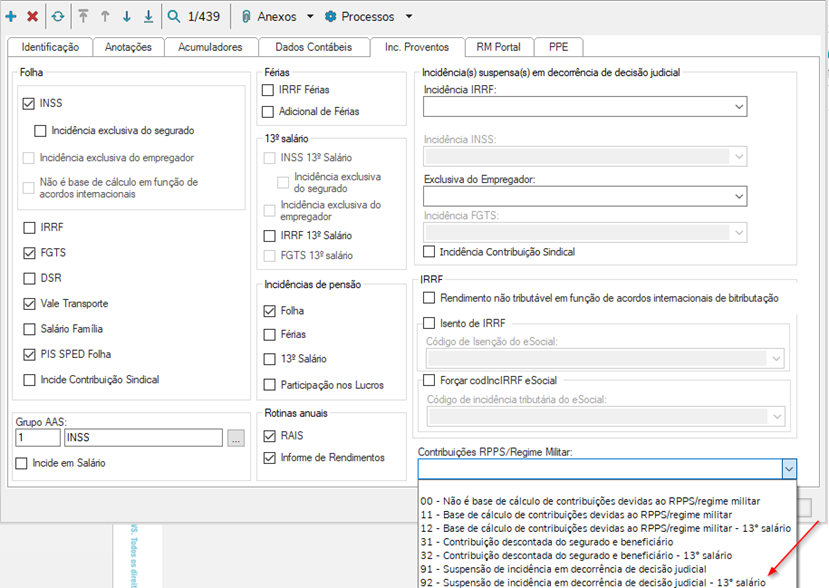The width and height of the screenshot is (829, 588).
Task: Enable Isento de IRRF checkbox
Action: [x=429, y=323]
